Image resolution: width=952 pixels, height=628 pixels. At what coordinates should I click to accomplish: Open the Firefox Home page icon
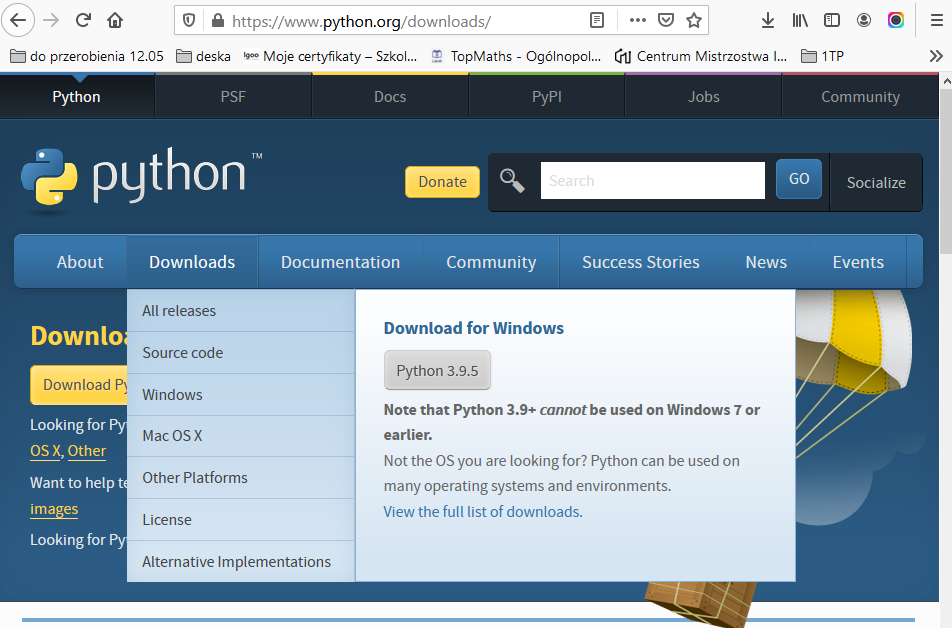point(115,21)
